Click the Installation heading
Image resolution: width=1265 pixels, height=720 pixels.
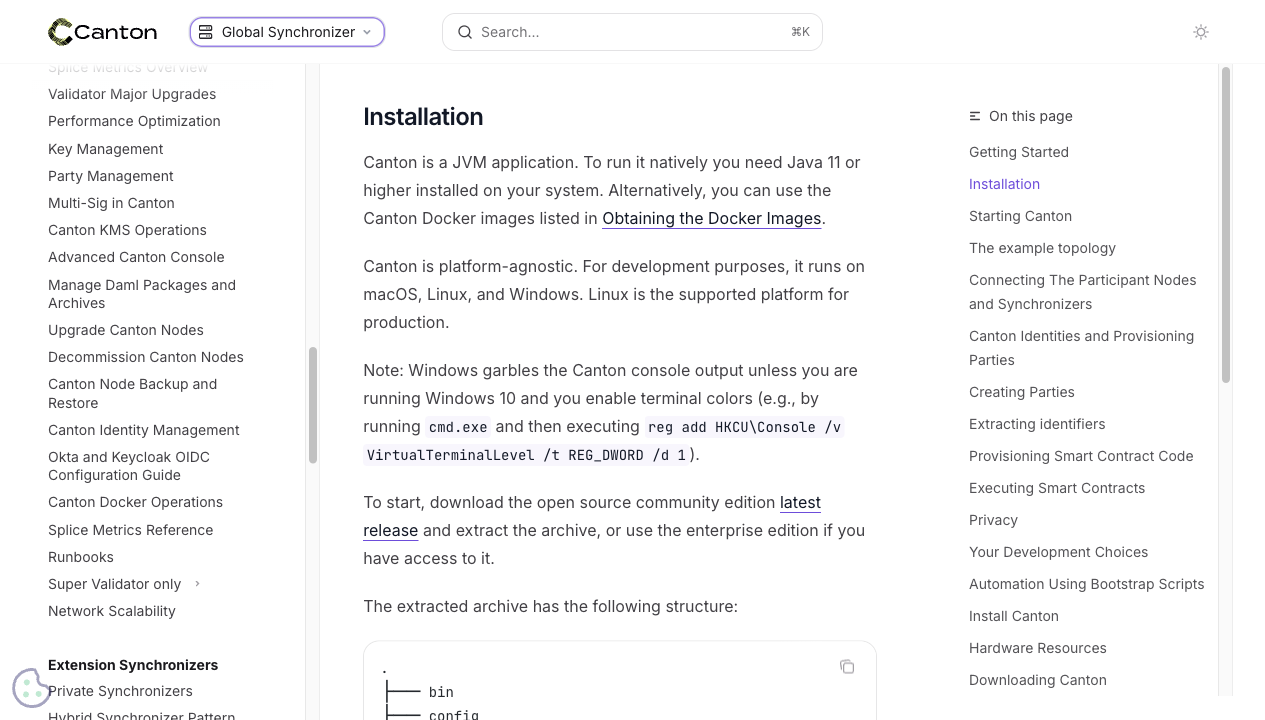(423, 117)
